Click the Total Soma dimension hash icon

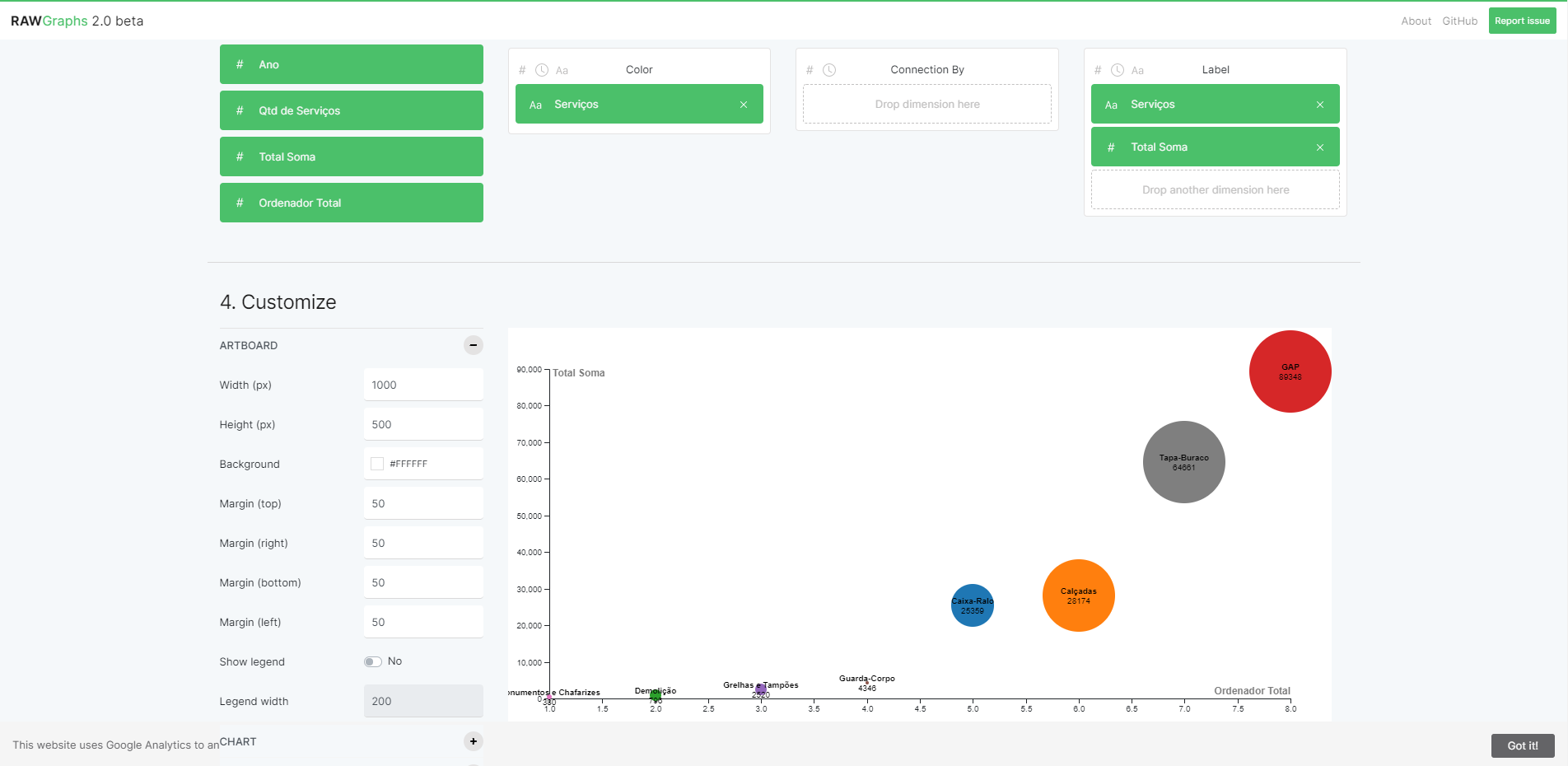[x=240, y=156]
